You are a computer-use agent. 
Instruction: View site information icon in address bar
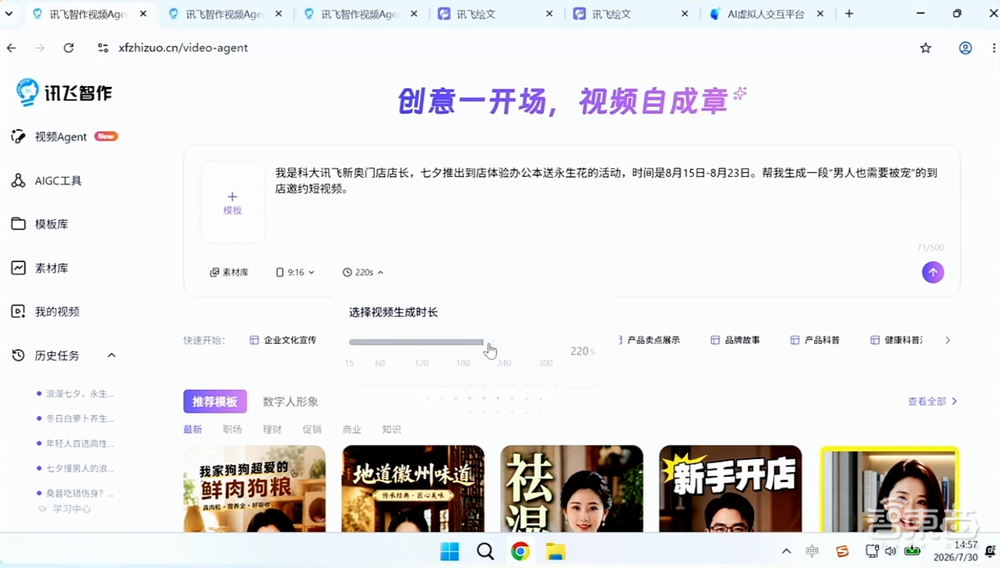point(103,48)
